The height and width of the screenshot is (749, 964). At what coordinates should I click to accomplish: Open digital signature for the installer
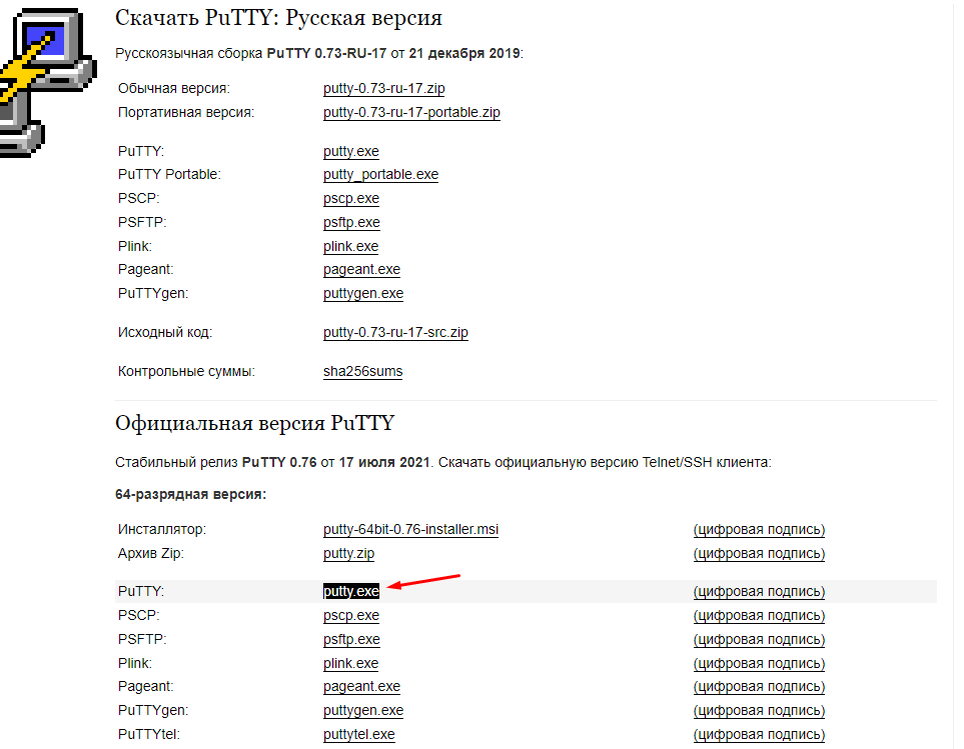[x=759, y=529]
